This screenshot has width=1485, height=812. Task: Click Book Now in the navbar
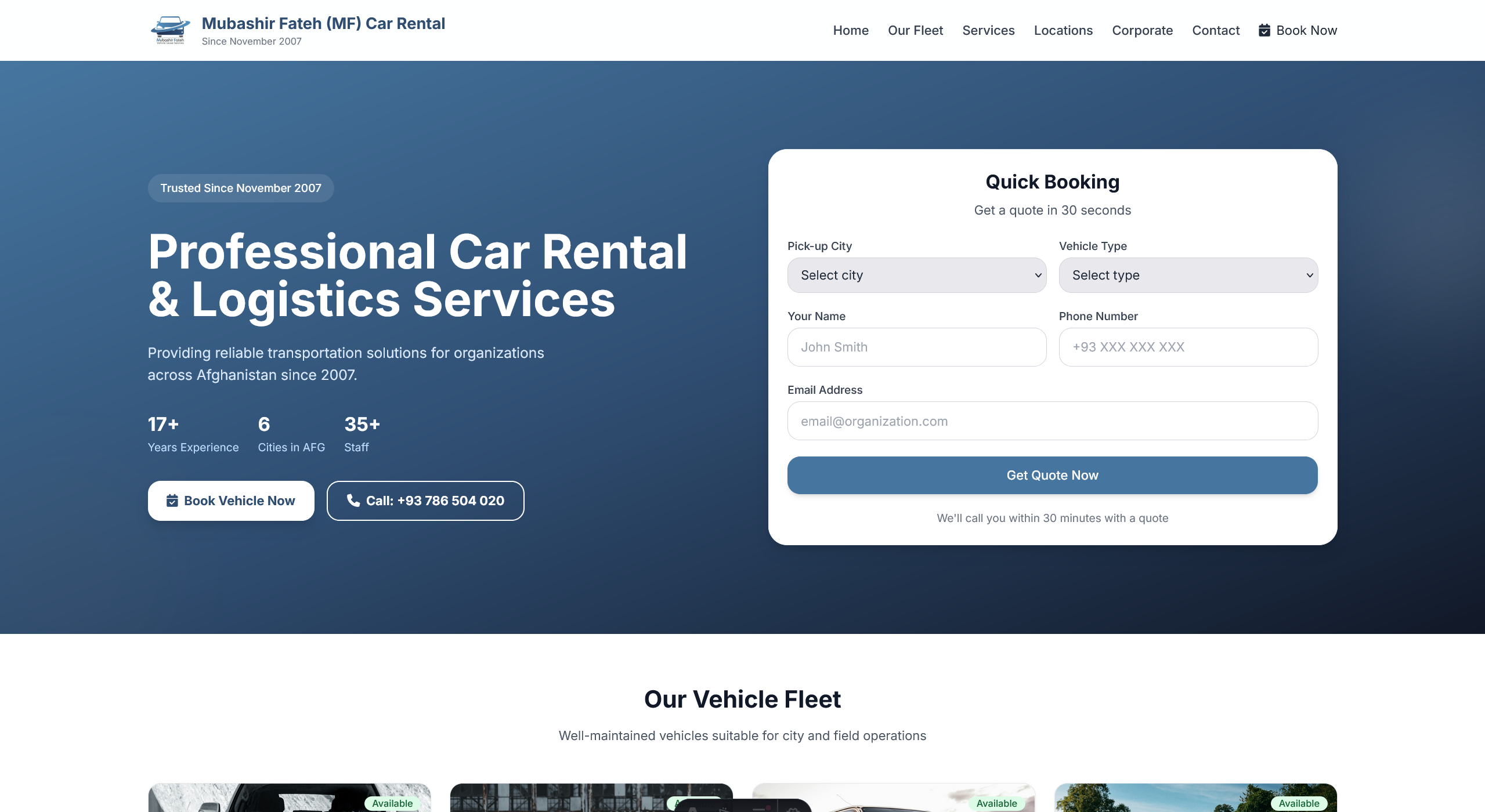point(1306,30)
